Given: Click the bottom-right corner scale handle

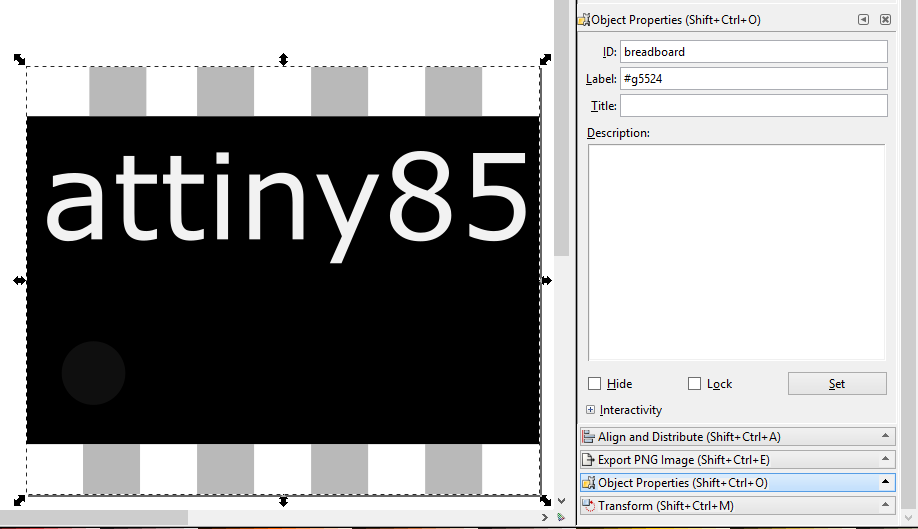Looking at the screenshot, I should click(546, 500).
